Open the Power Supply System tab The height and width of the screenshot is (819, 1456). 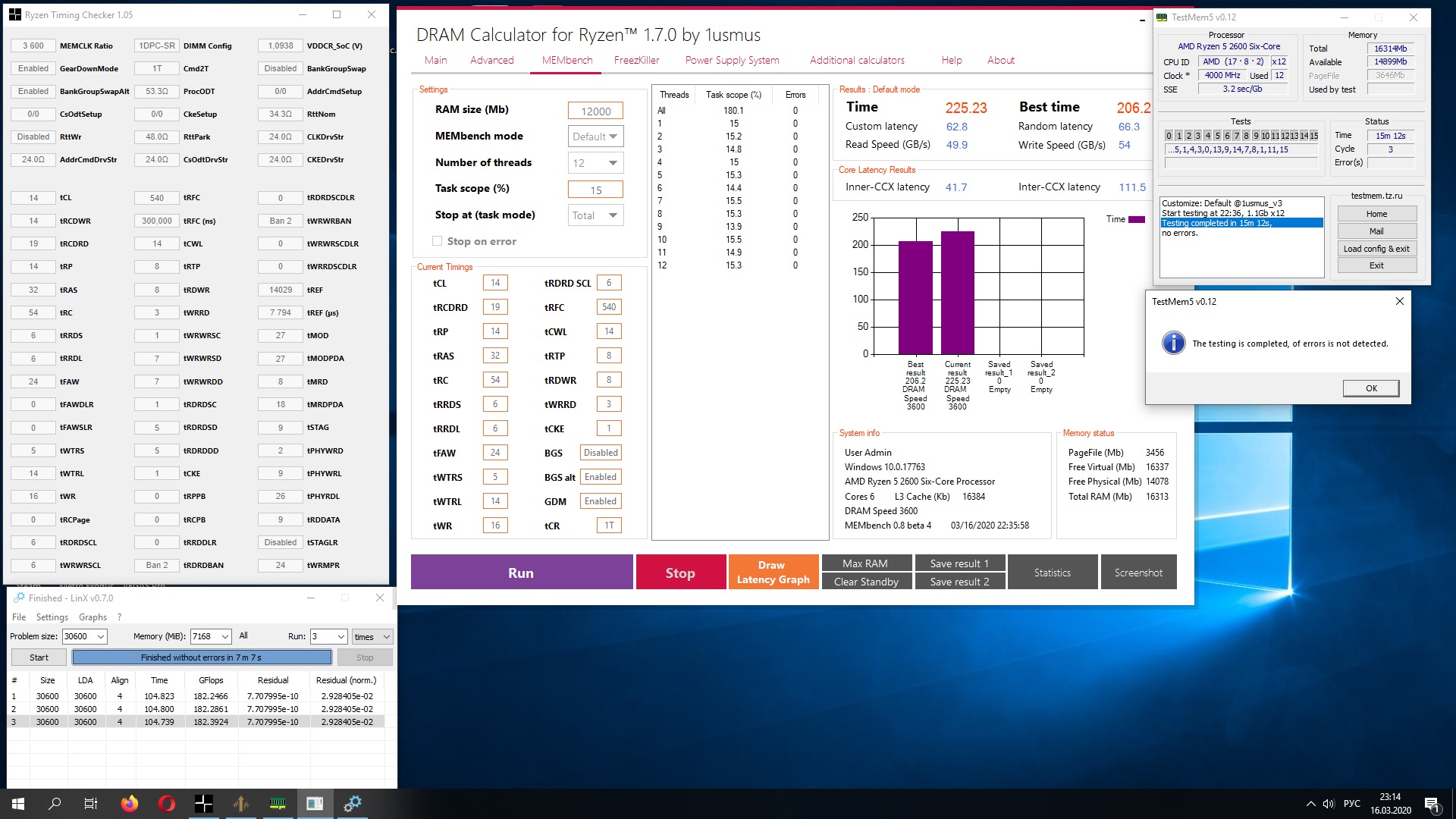pyautogui.click(x=732, y=60)
